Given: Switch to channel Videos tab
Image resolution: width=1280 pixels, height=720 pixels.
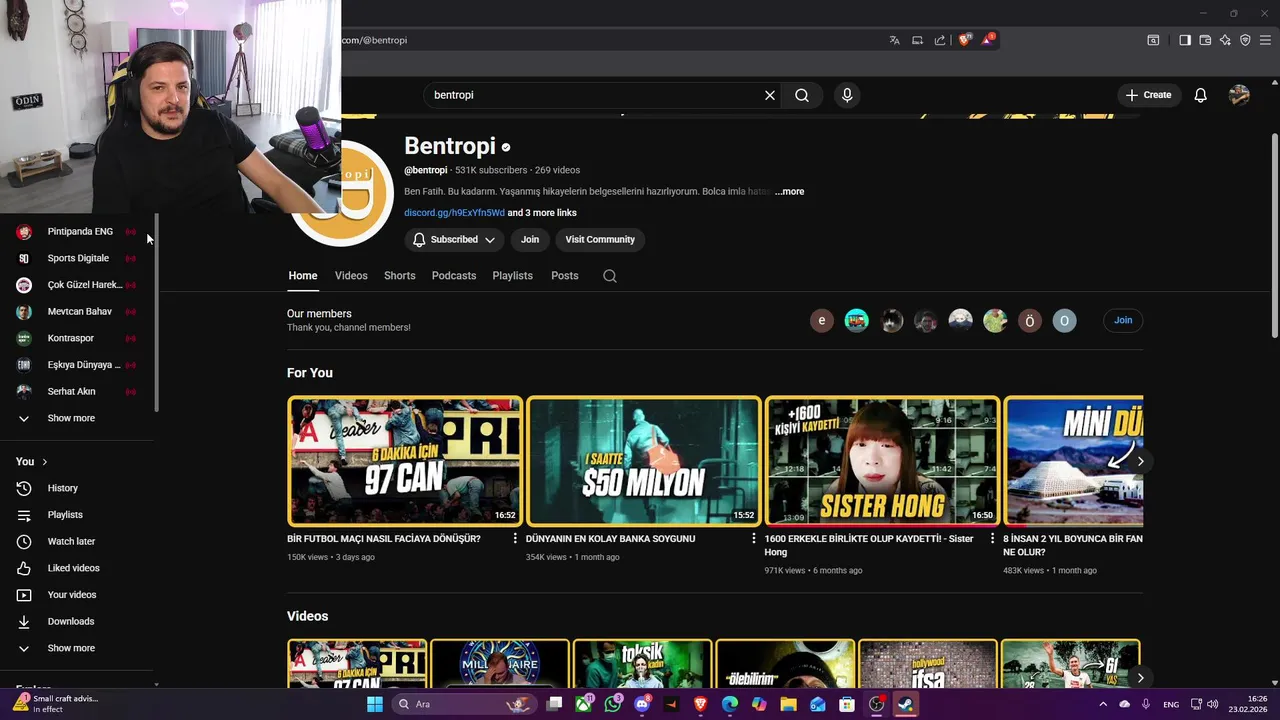Looking at the screenshot, I should click(x=351, y=276).
